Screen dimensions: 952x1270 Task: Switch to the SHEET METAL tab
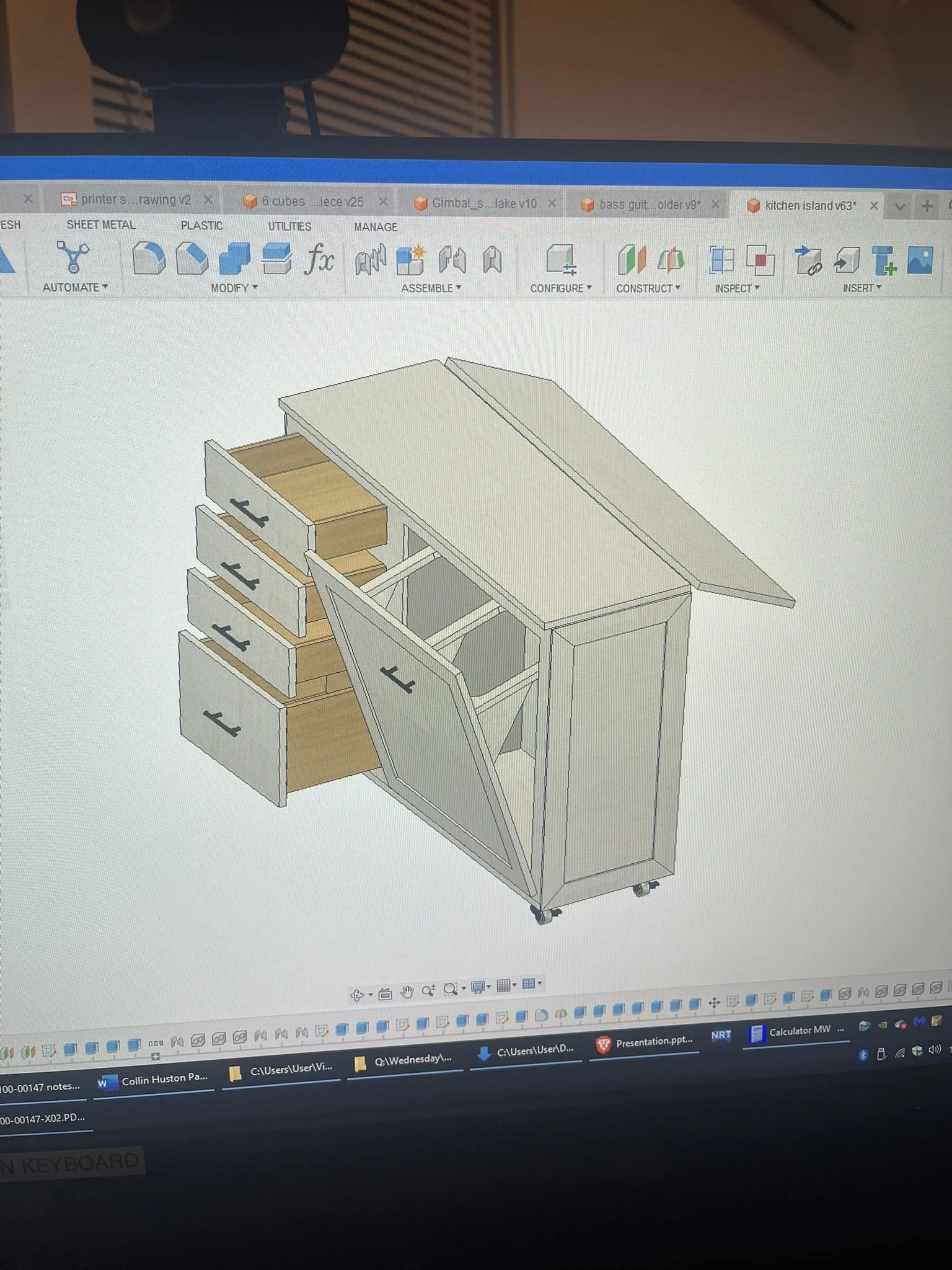(x=100, y=224)
